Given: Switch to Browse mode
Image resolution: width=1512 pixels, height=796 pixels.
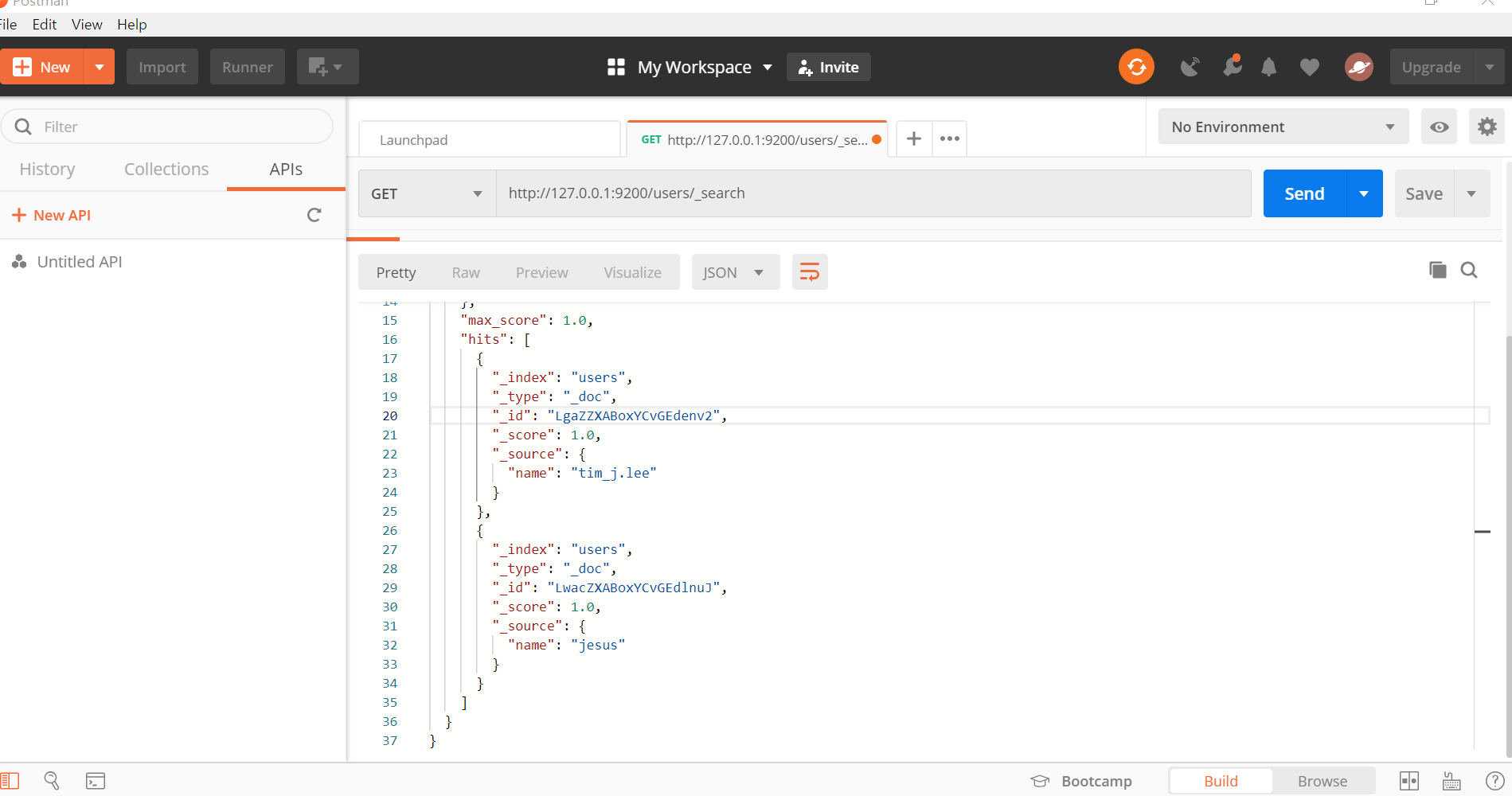Looking at the screenshot, I should [1322, 781].
